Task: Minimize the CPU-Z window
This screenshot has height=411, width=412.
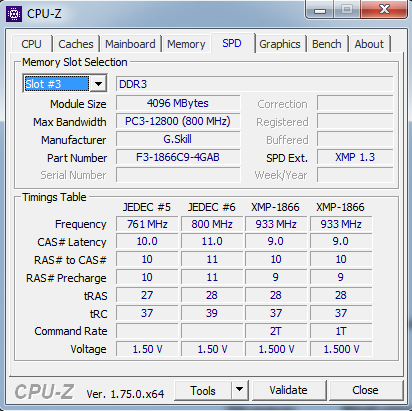Action: click(x=320, y=11)
